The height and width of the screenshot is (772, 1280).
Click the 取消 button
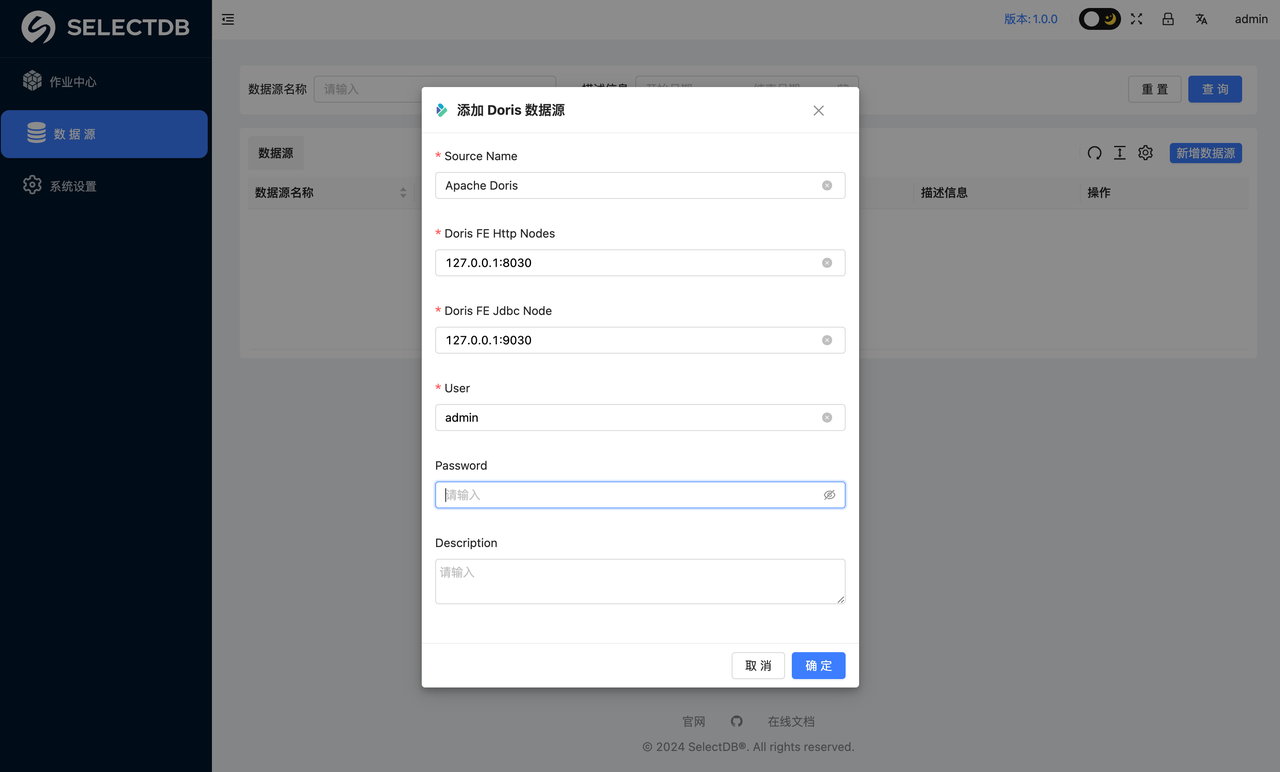(758, 666)
